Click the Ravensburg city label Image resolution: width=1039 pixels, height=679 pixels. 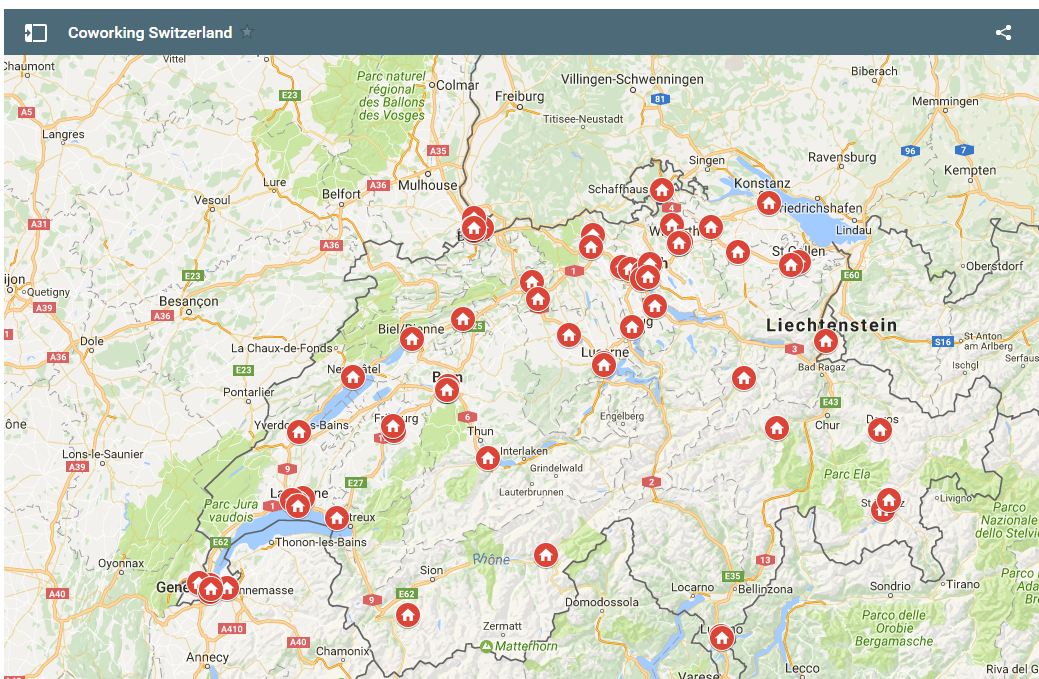click(x=842, y=158)
